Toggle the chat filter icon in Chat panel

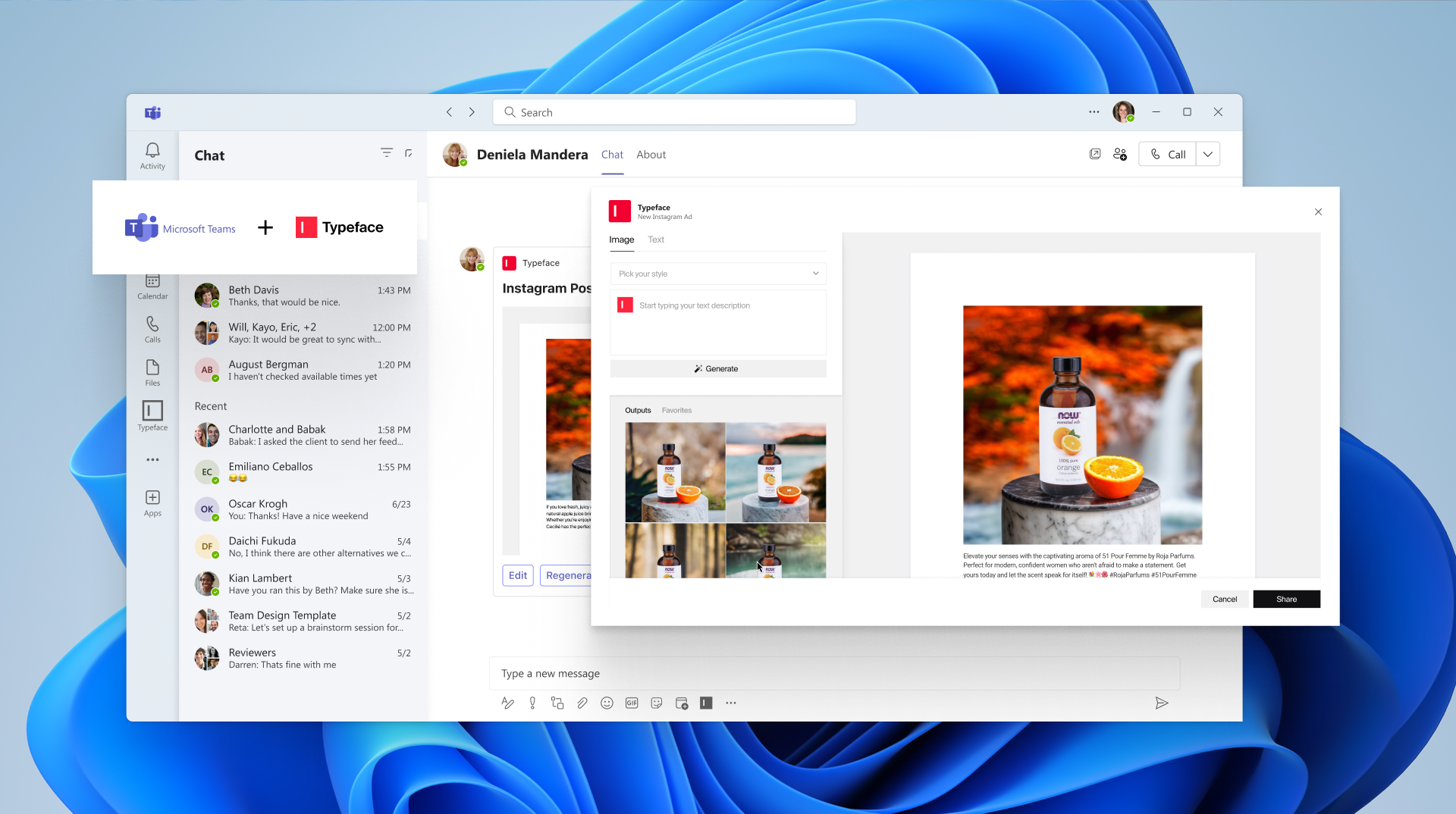[x=387, y=152]
